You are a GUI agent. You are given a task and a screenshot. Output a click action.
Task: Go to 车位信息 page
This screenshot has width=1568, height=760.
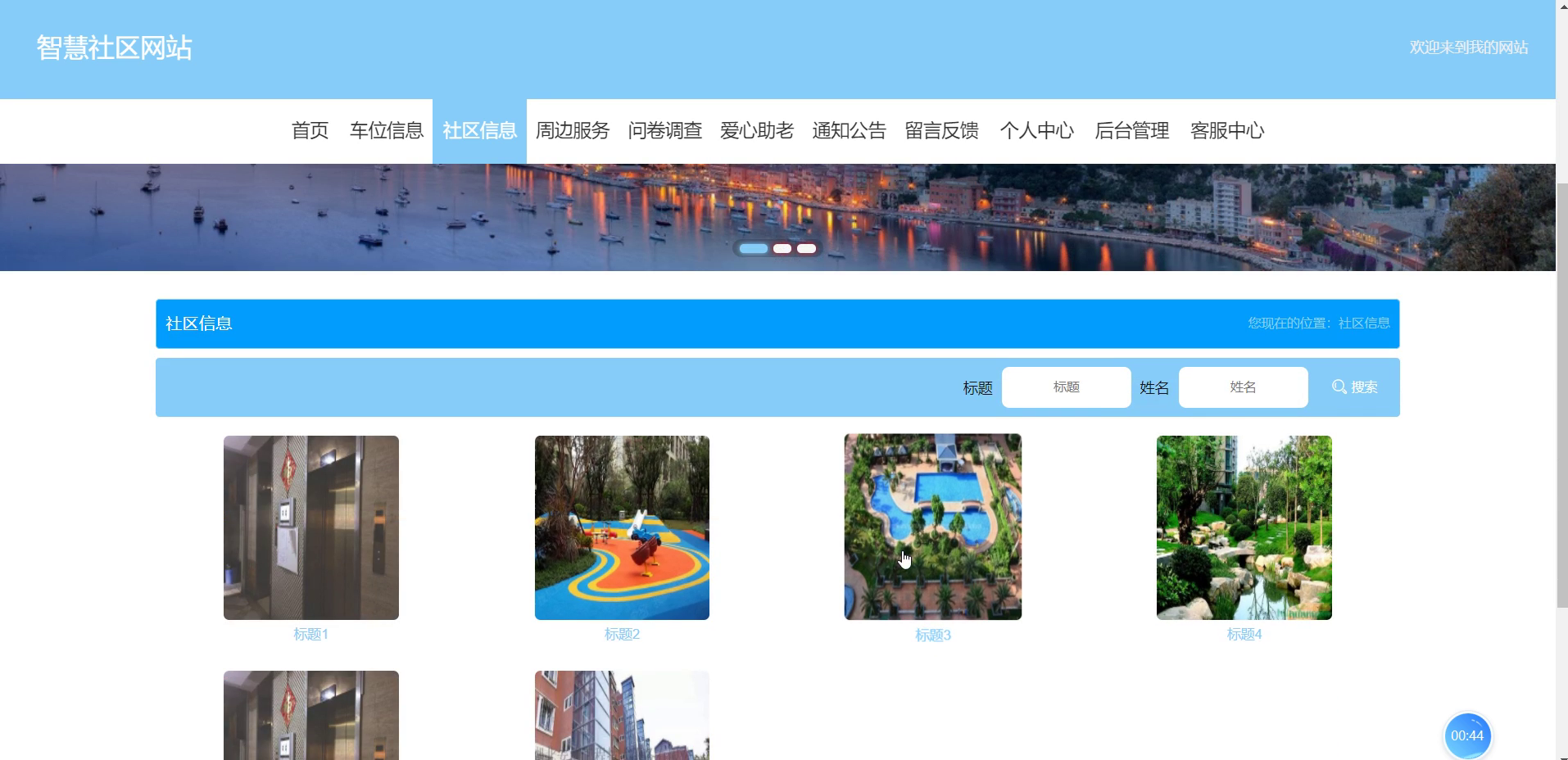point(386,131)
